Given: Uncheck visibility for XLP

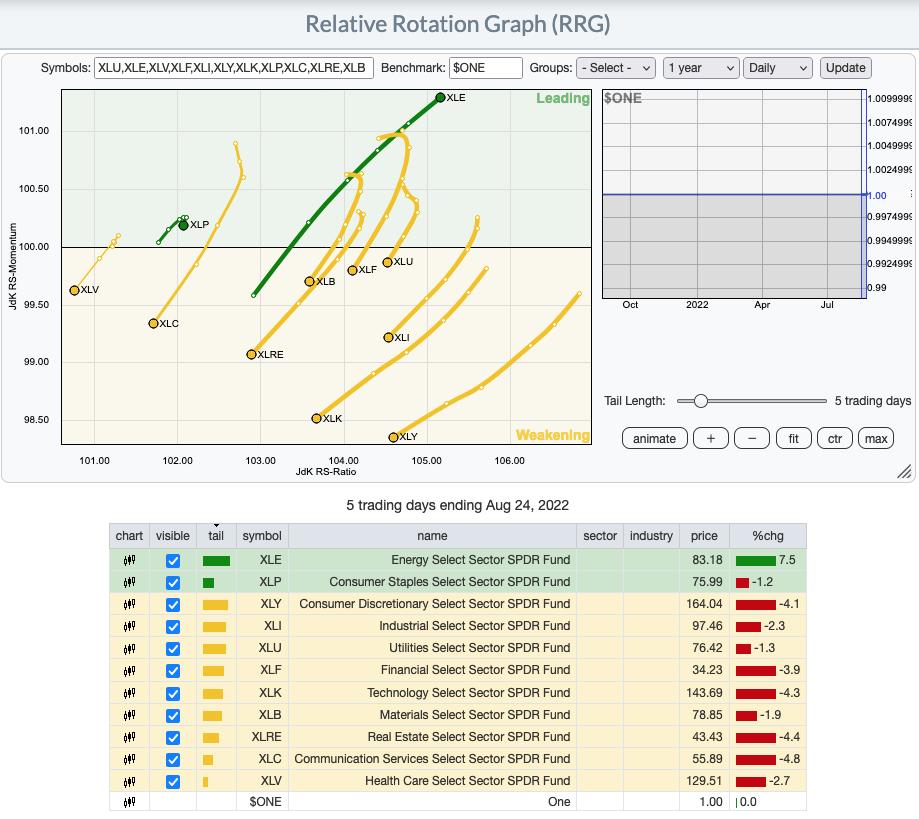Looking at the screenshot, I should click(173, 583).
